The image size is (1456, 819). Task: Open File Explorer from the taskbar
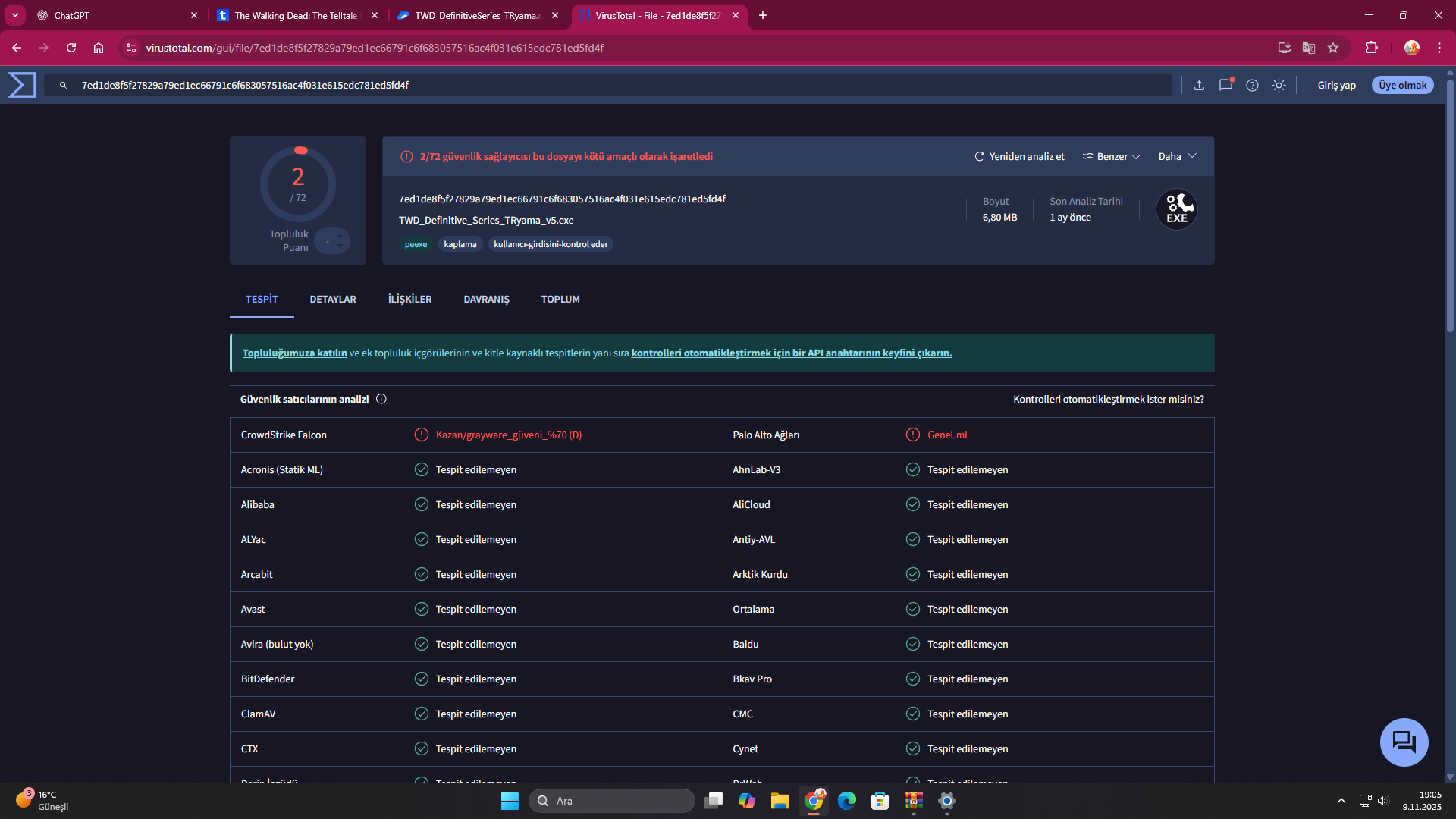point(780,801)
